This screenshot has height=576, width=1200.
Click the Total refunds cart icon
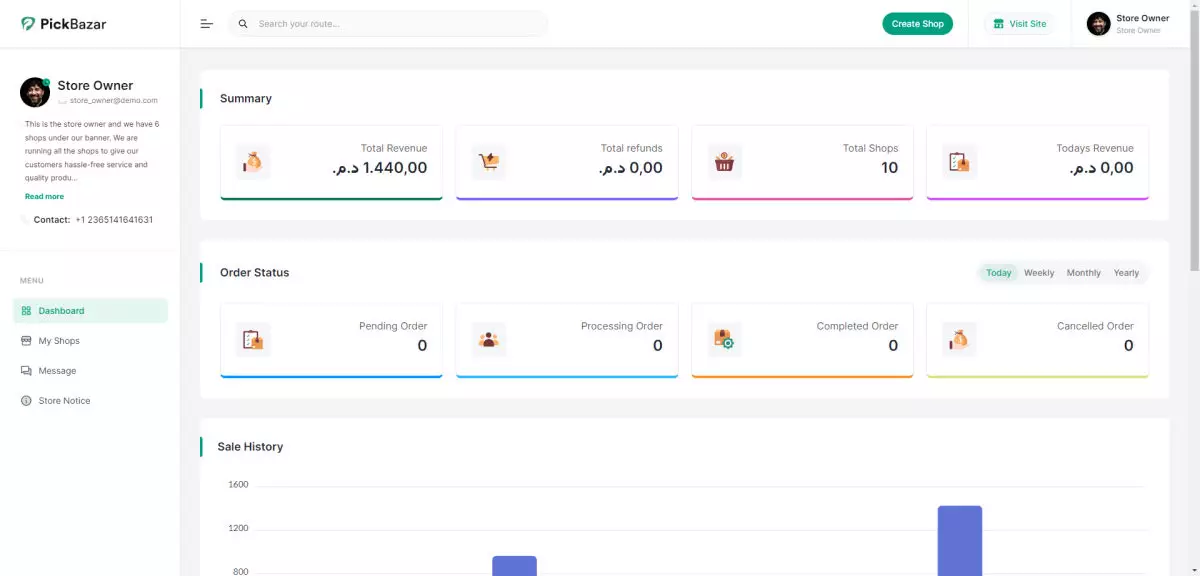pyautogui.click(x=489, y=161)
